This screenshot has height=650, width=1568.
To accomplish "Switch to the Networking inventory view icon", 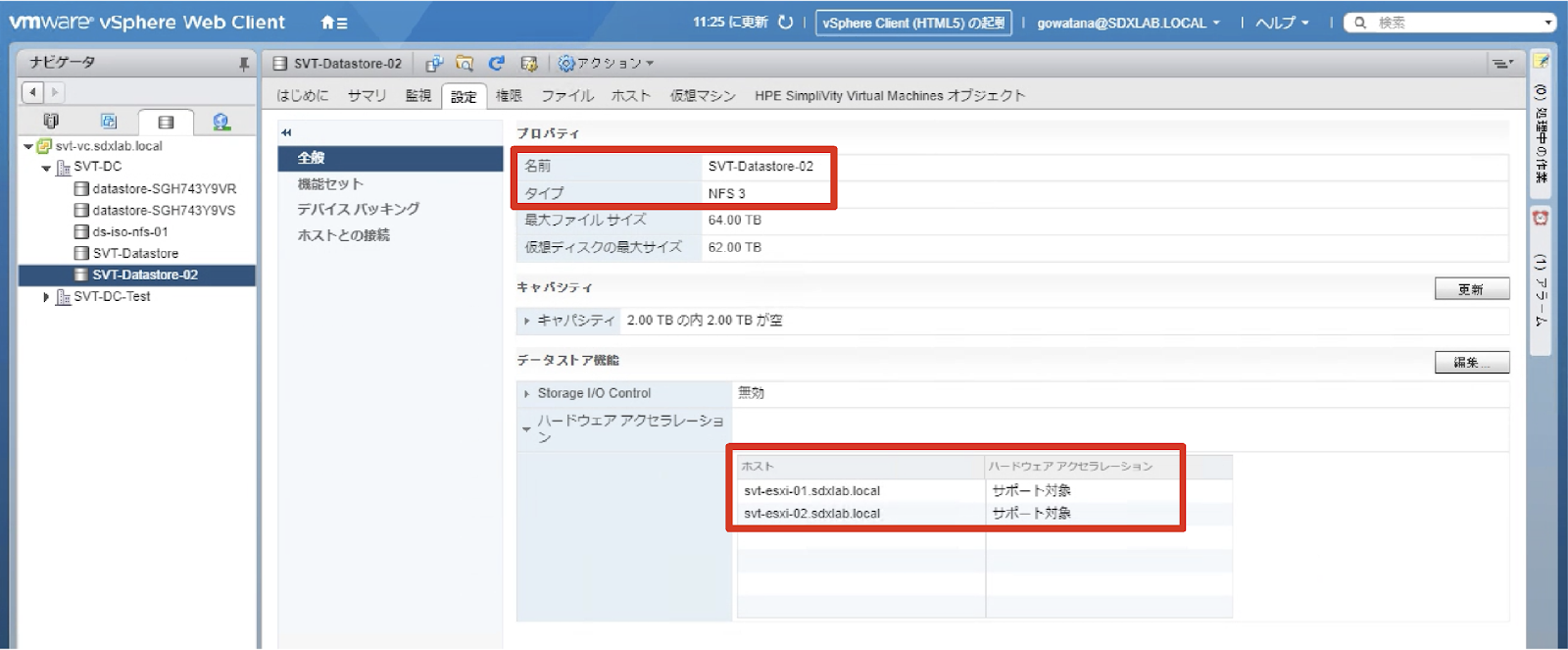I will (x=221, y=122).
